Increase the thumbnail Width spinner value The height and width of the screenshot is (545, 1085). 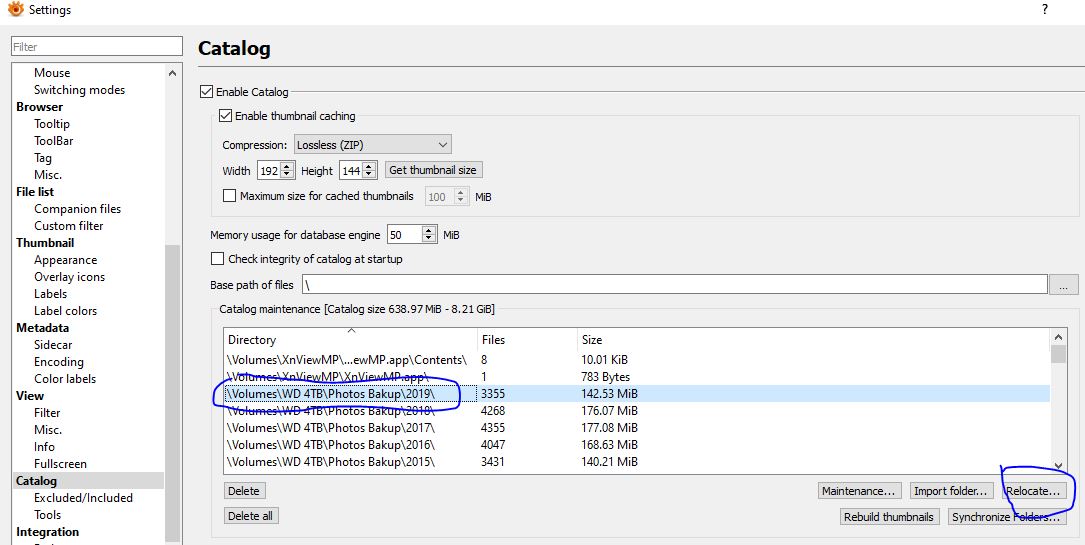(x=288, y=166)
